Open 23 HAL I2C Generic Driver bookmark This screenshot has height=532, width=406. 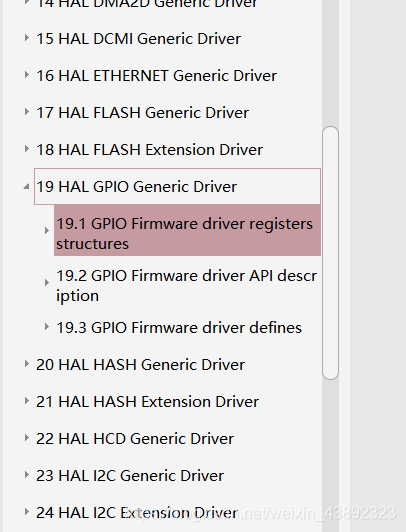tap(130, 476)
